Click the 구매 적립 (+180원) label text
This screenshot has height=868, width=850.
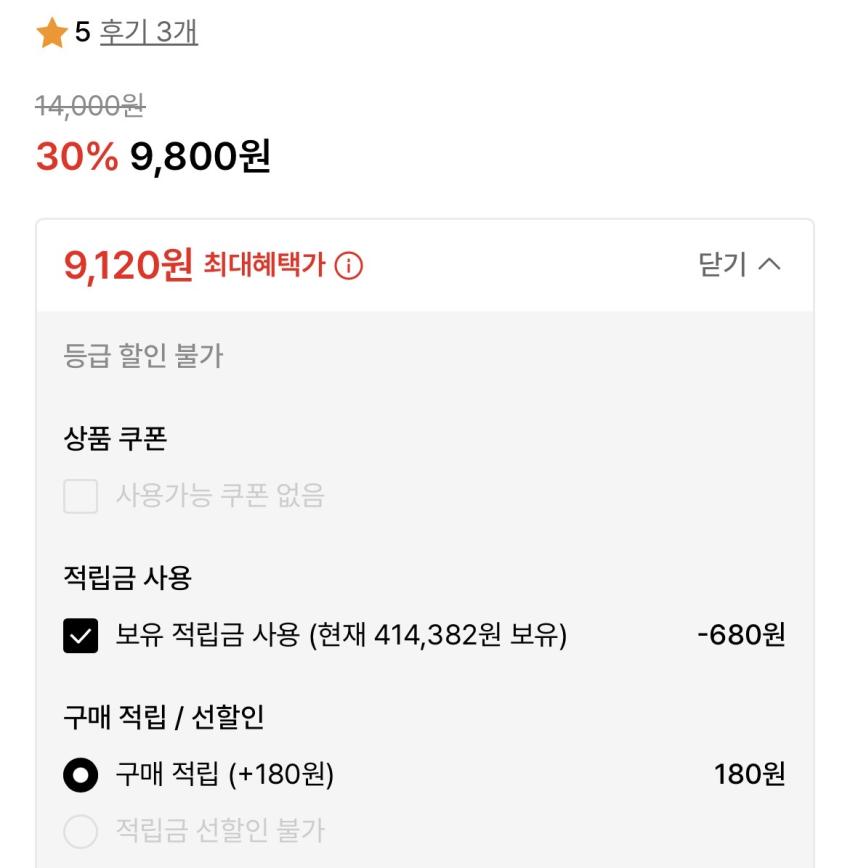click(x=224, y=775)
